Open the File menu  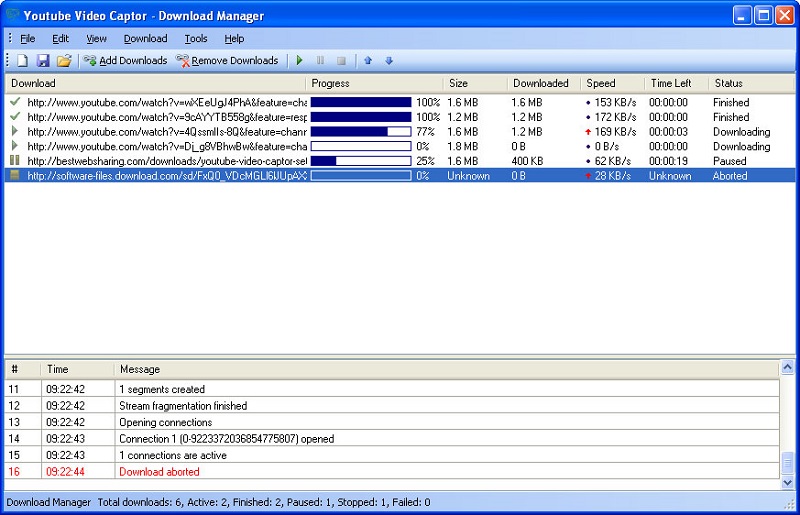tap(28, 39)
